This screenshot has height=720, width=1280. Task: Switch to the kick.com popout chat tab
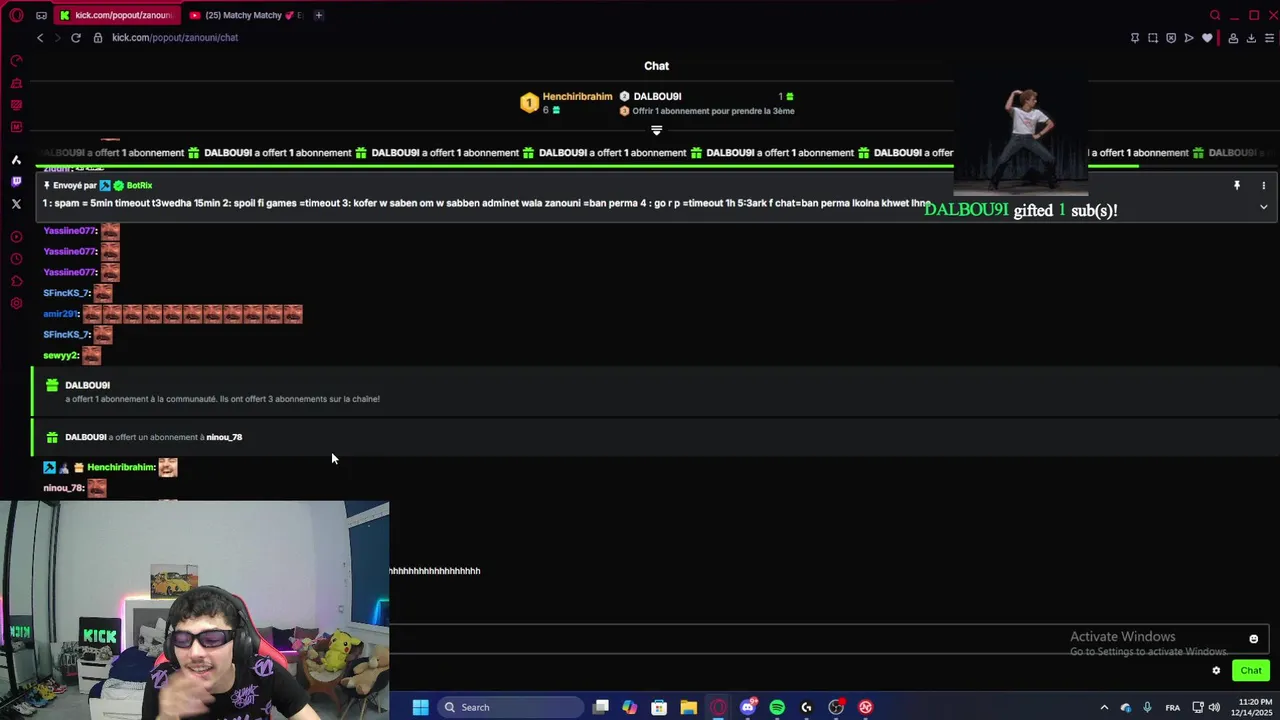[x=115, y=15]
